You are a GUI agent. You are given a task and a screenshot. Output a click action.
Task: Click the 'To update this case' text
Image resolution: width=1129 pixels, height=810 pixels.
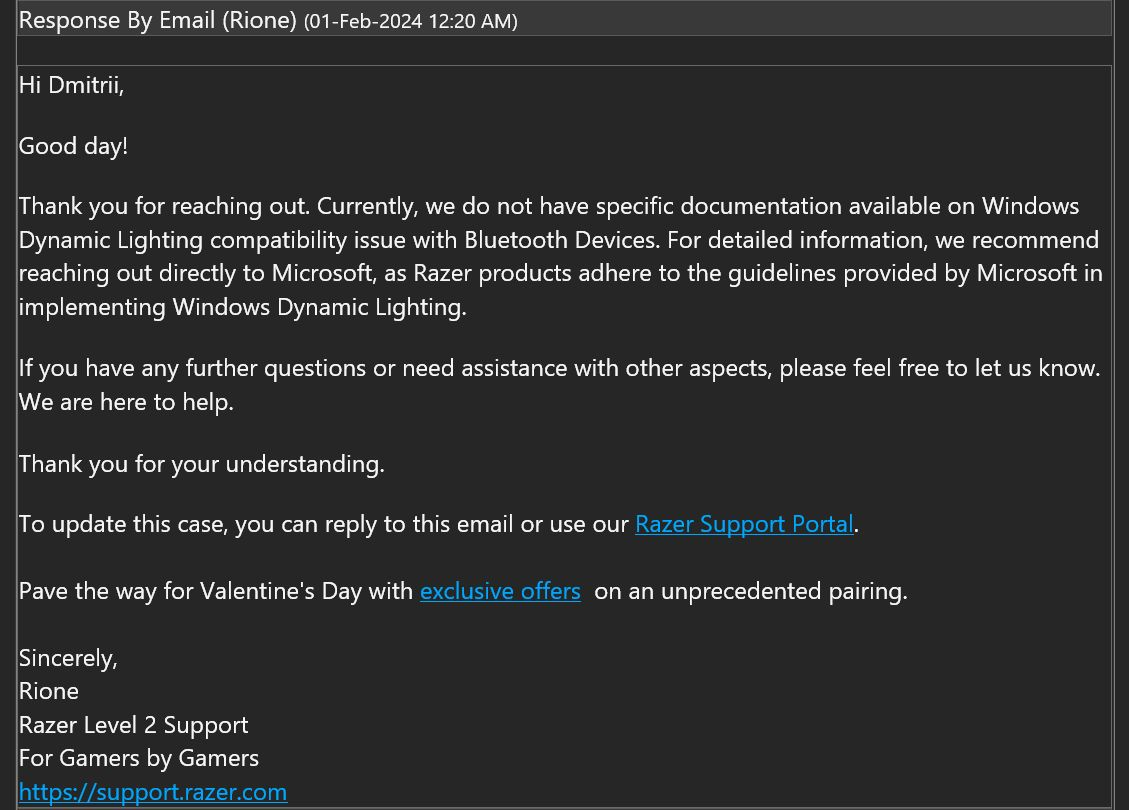123,524
